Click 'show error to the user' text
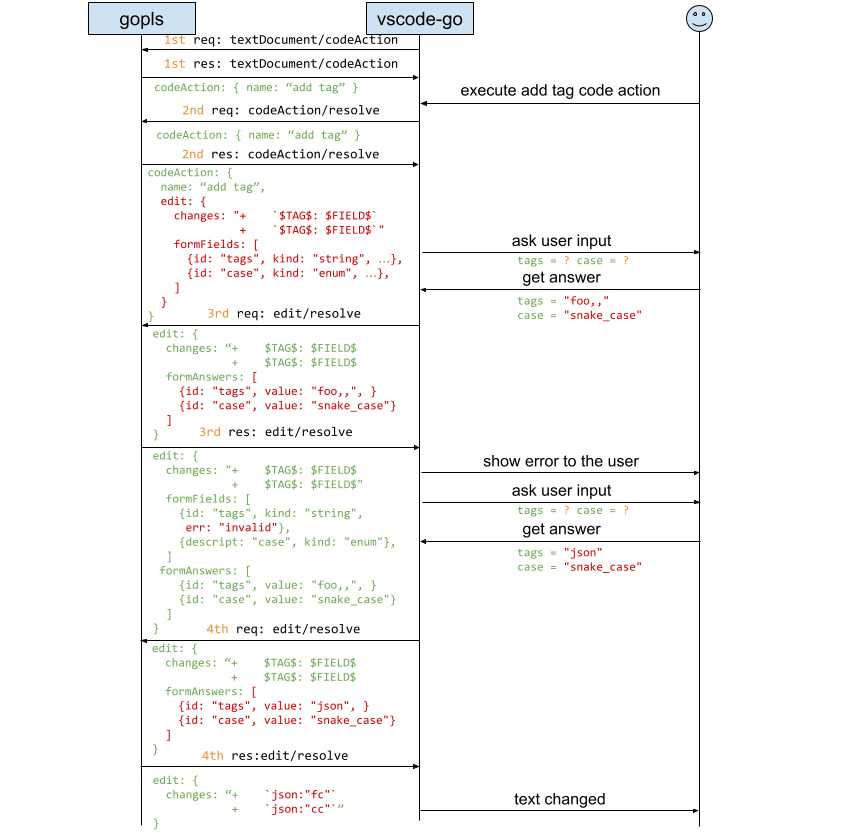The image size is (859, 836). pyautogui.click(x=560, y=461)
